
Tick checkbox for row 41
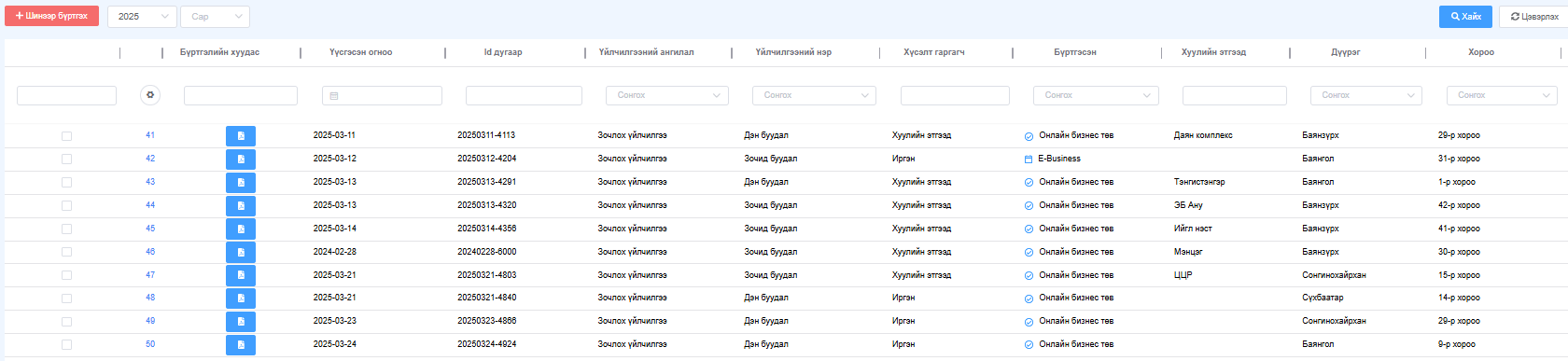(x=66, y=136)
